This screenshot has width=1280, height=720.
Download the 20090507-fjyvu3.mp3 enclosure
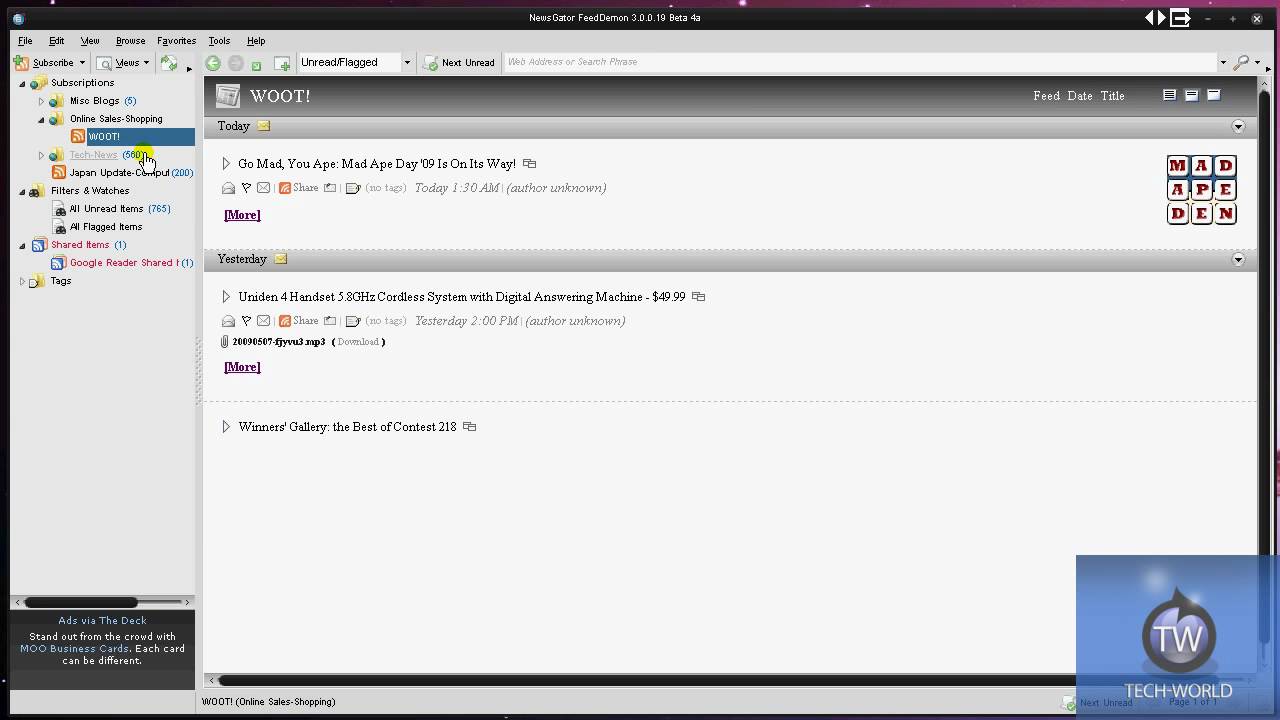[357, 342]
